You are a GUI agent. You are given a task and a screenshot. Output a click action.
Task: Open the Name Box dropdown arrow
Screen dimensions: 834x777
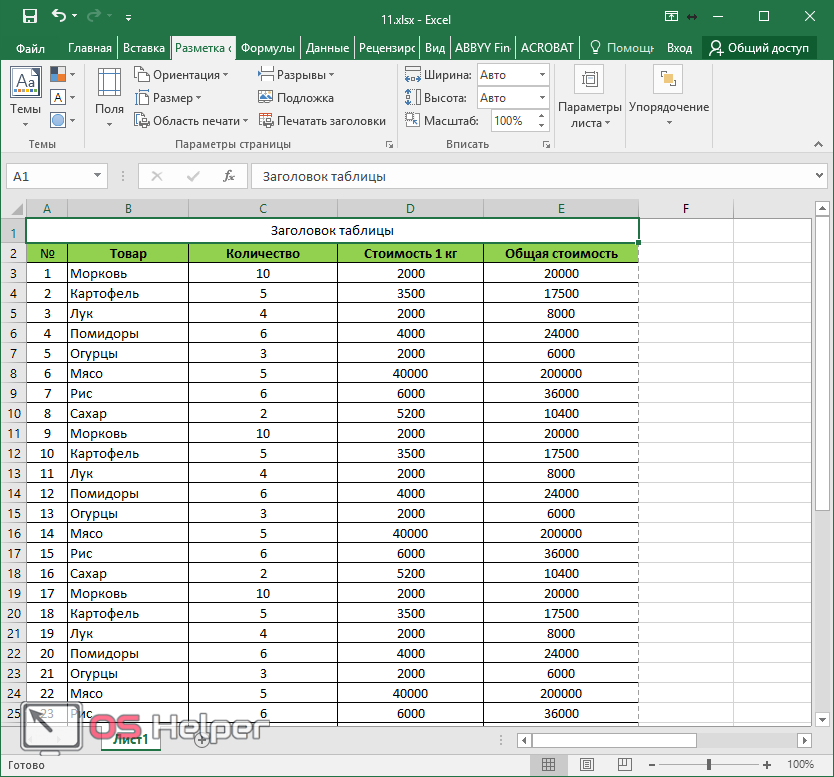[x=98, y=176]
